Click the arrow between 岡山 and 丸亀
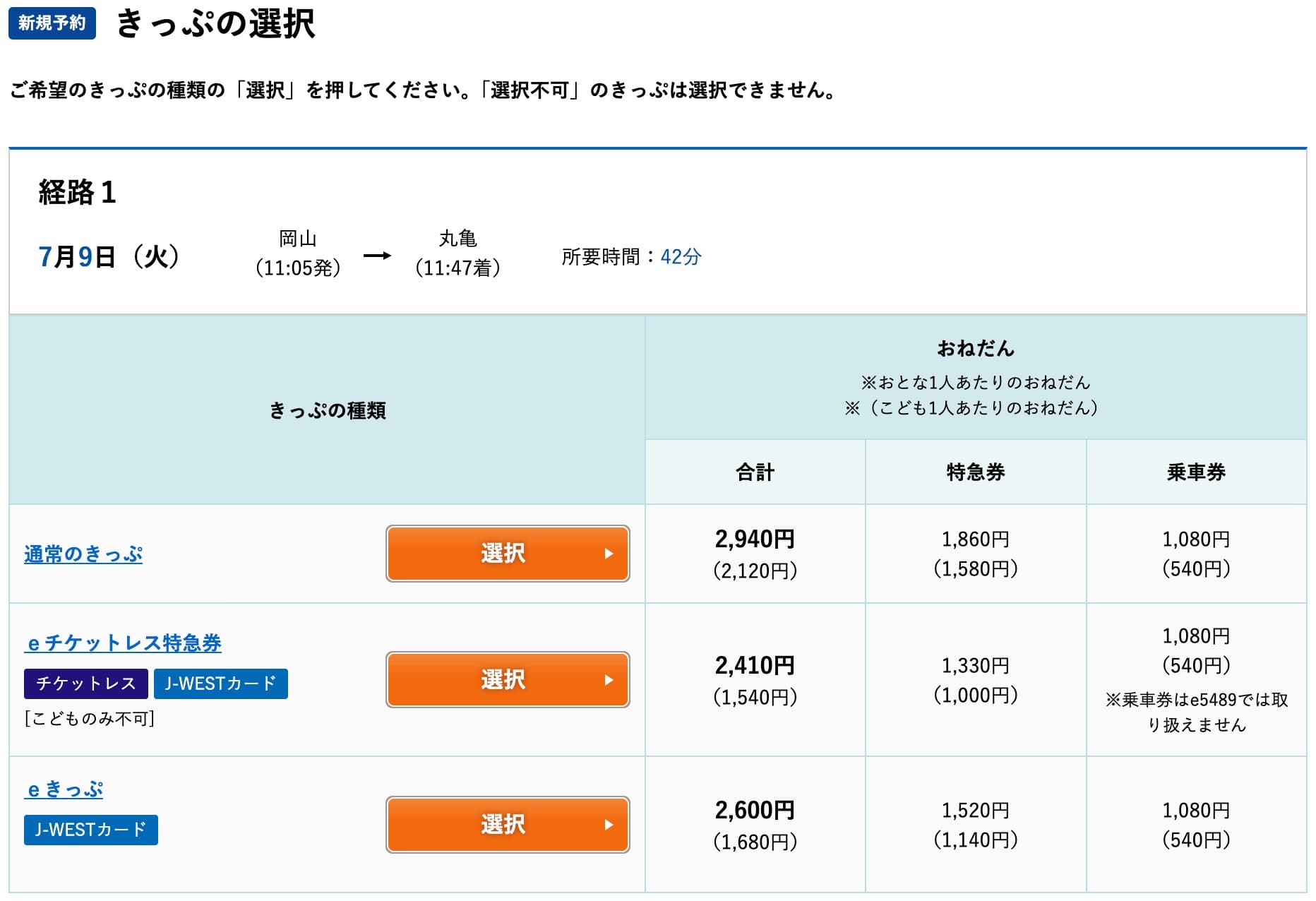 377,256
